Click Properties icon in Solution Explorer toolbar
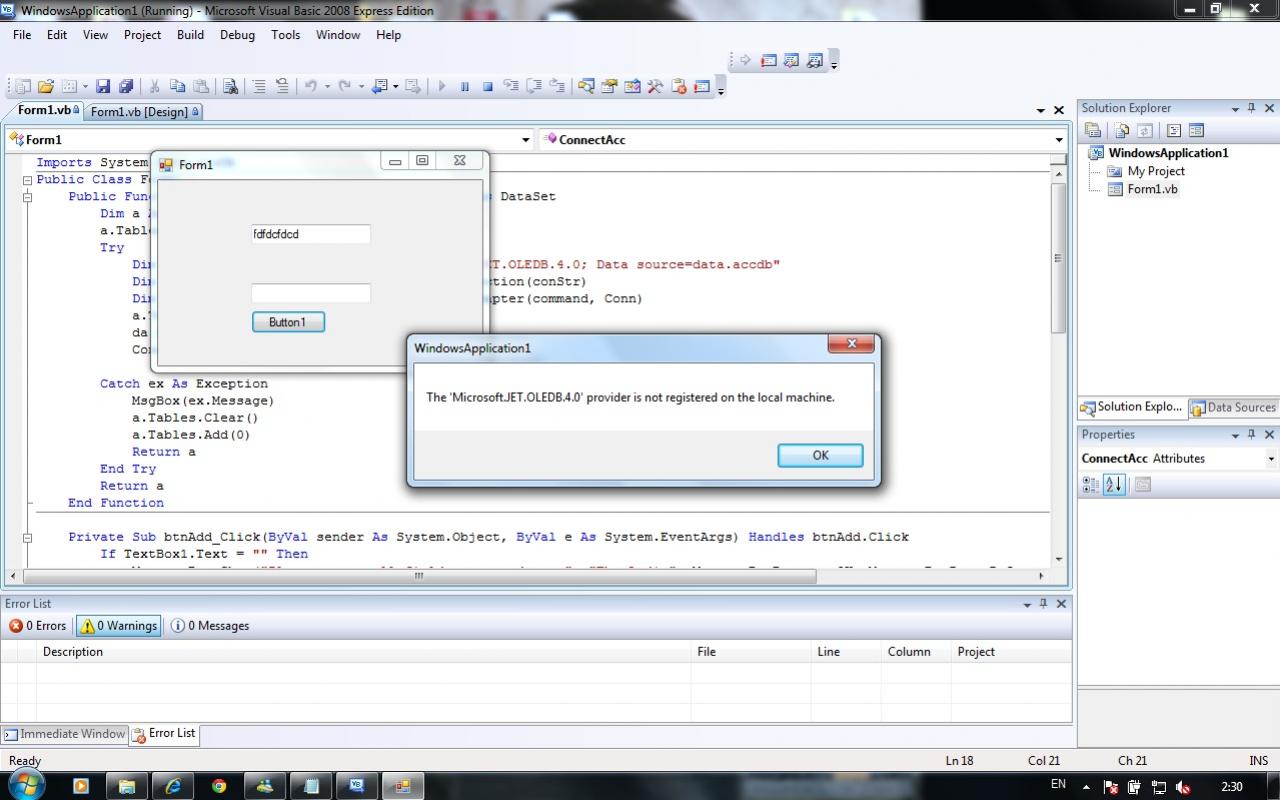The height and width of the screenshot is (800, 1280). coord(1092,130)
